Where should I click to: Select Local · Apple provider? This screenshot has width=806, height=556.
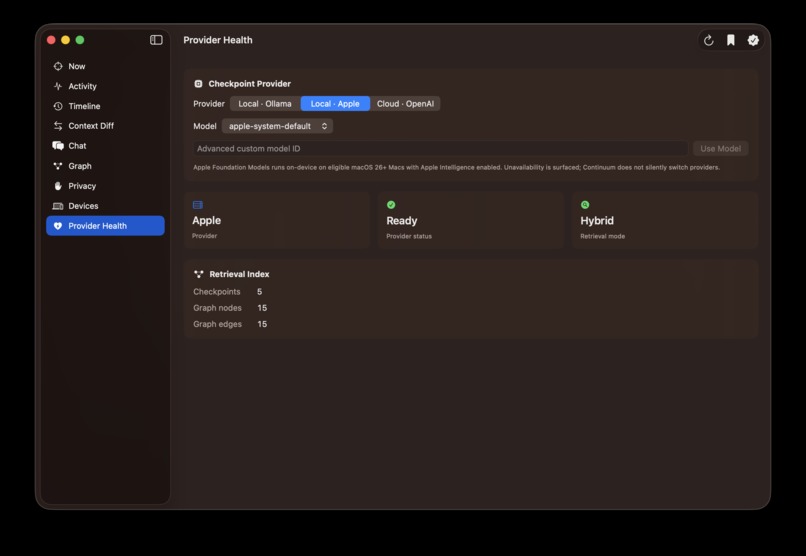[335, 104]
